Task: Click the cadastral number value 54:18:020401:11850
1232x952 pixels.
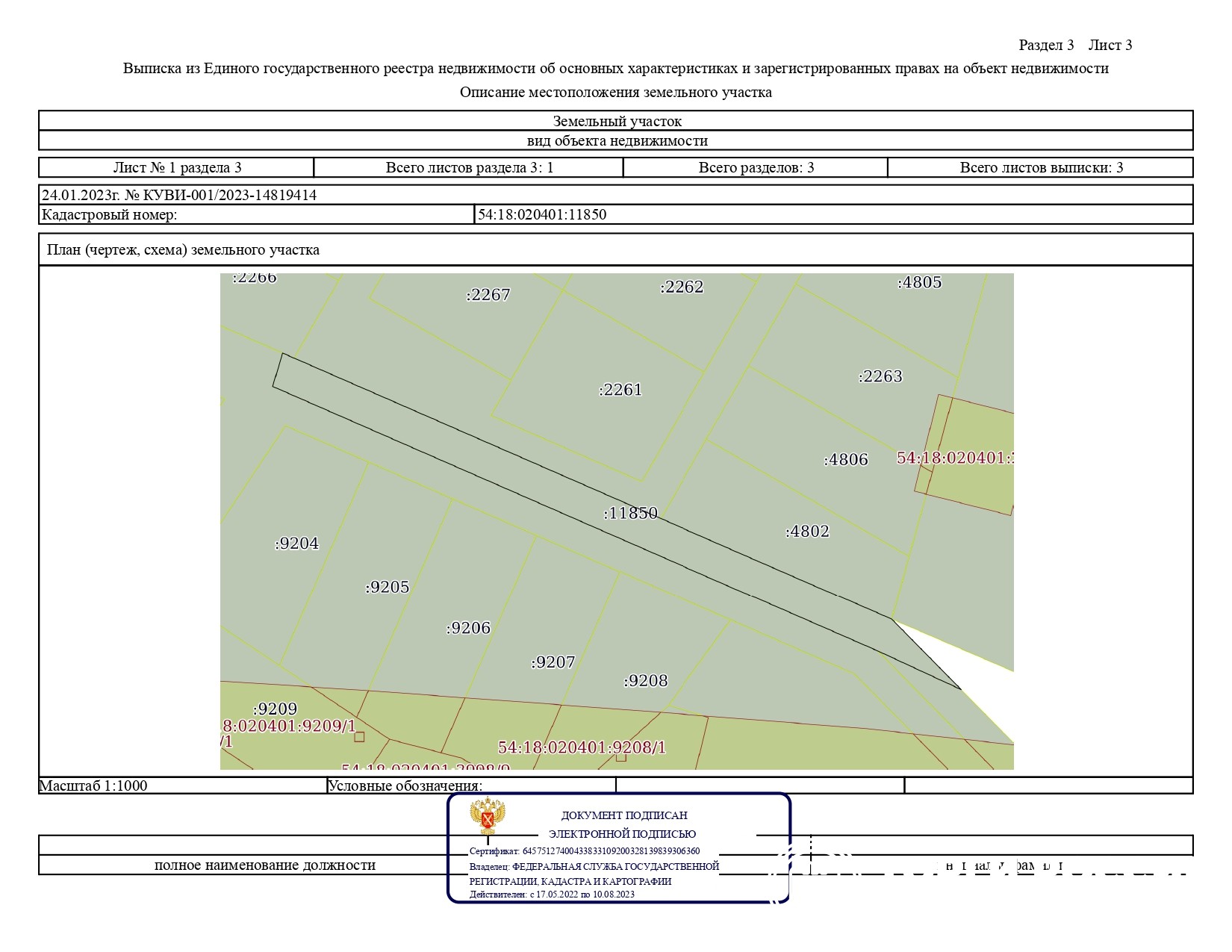Action: 542,215
